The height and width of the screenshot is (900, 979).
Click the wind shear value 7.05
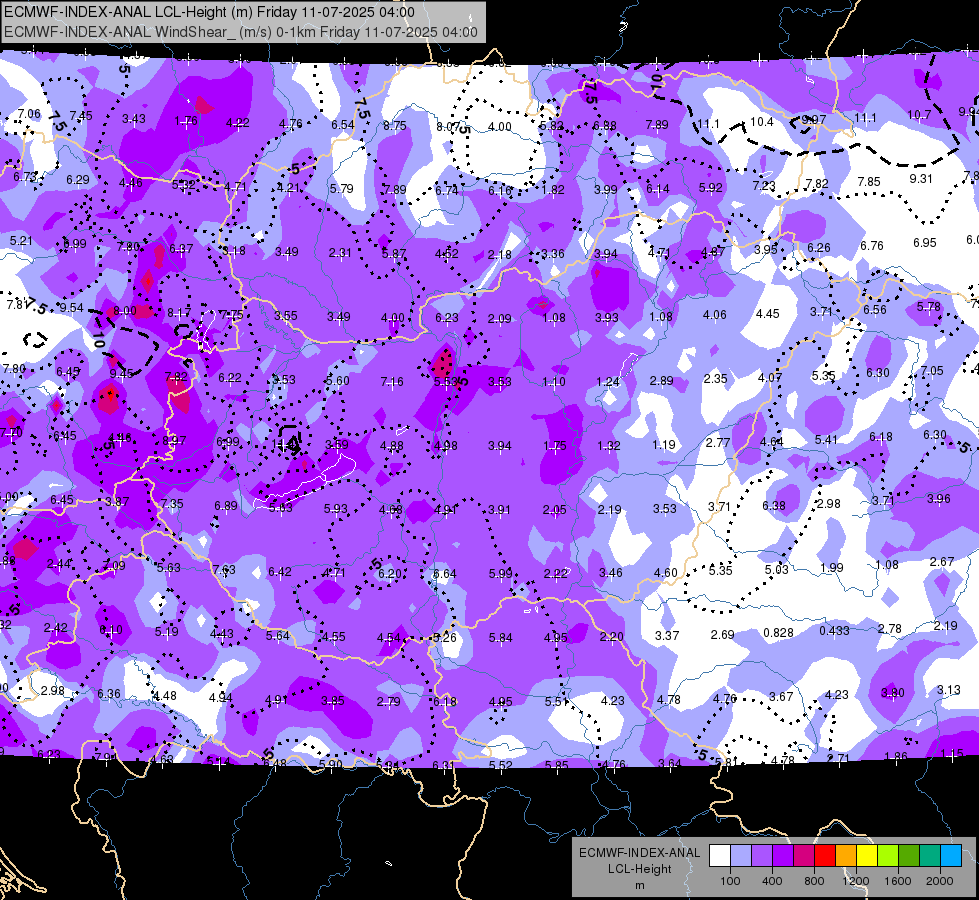932,370
